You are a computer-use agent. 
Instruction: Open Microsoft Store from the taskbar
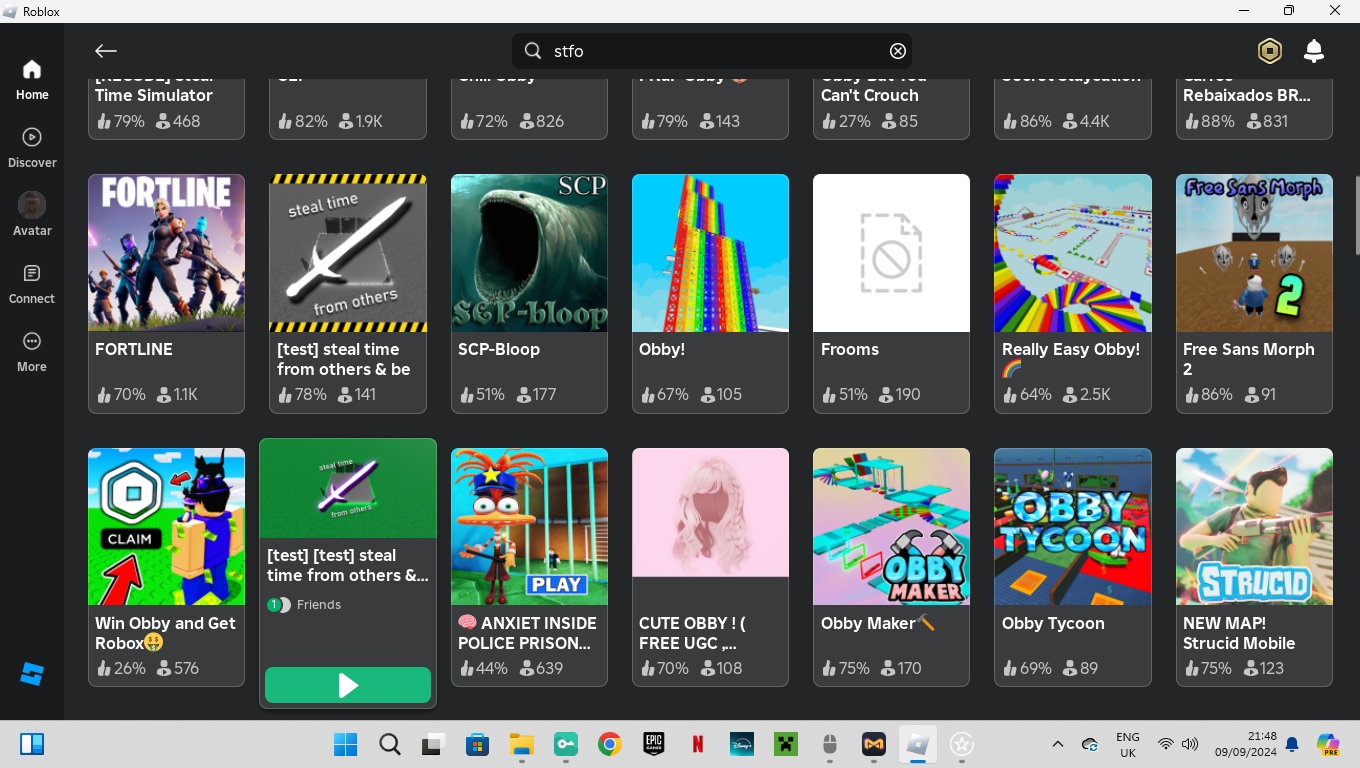click(x=477, y=744)
